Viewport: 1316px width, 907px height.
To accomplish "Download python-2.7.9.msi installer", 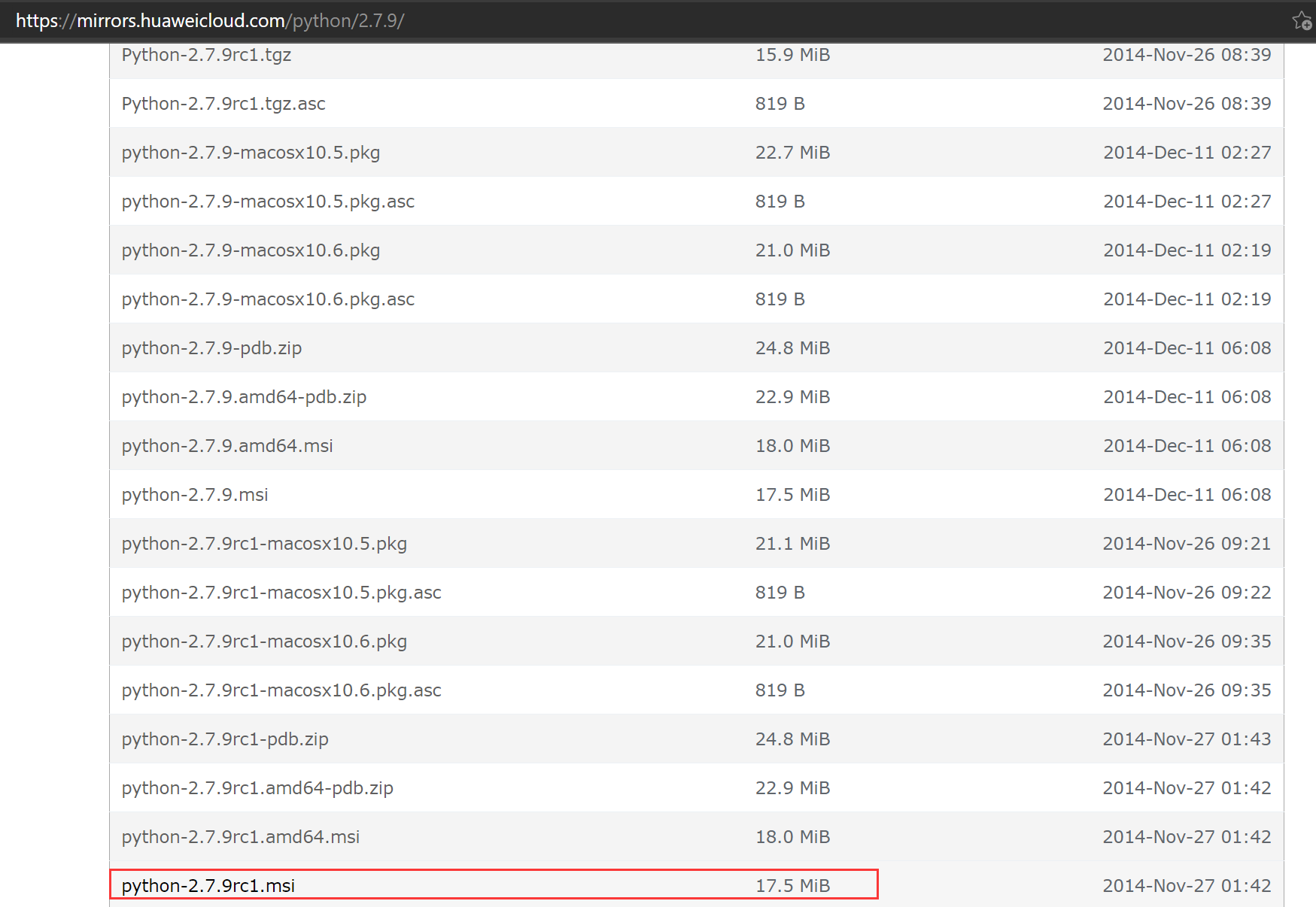I will [x=195, y=495].
